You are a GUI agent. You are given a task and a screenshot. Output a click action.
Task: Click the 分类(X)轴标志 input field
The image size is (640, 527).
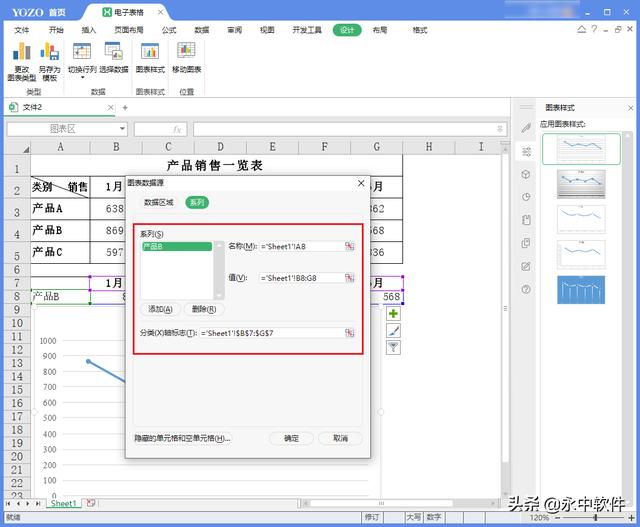tap(270, 332)
